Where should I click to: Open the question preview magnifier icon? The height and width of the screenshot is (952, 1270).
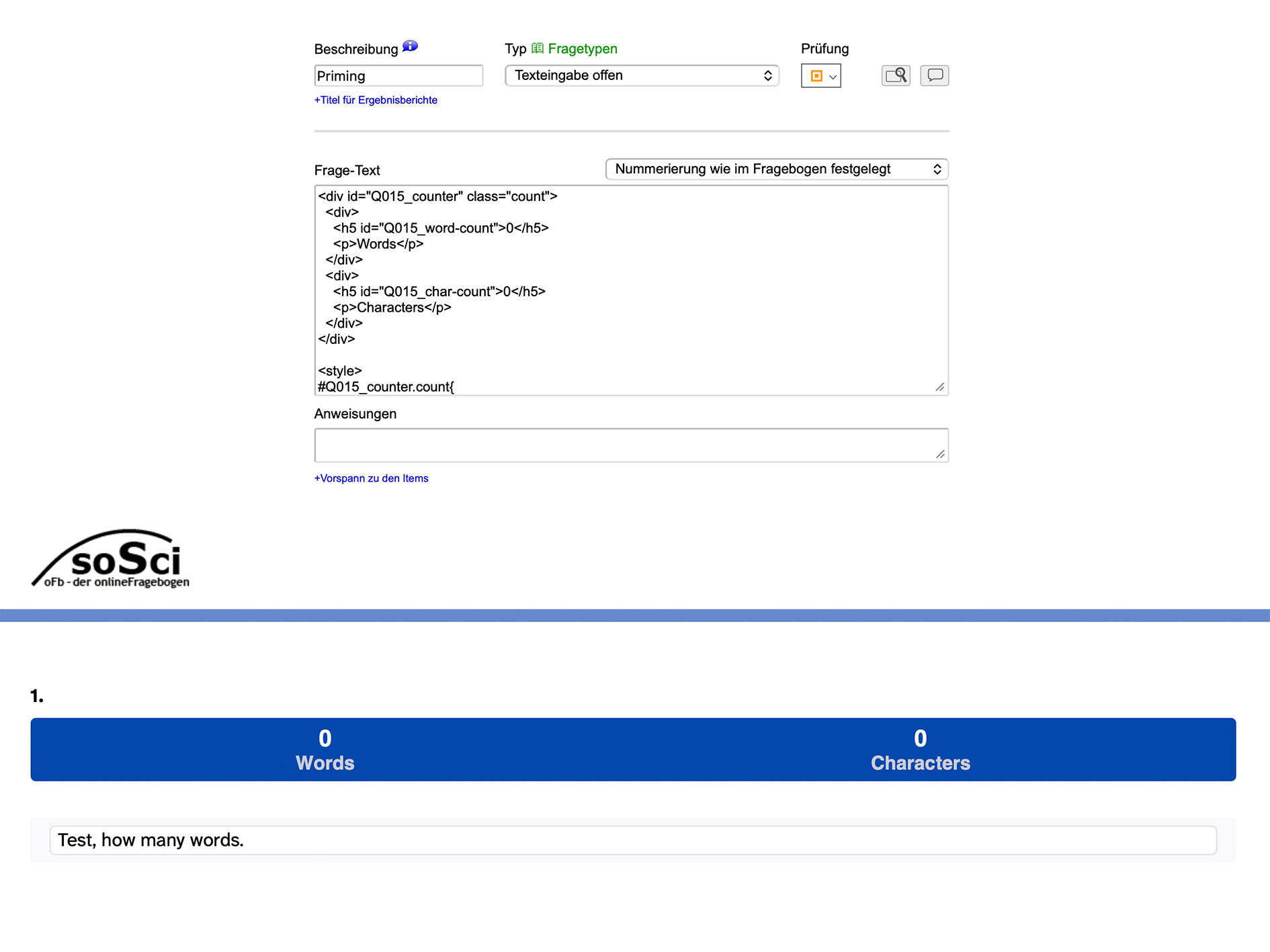point(895,75)
